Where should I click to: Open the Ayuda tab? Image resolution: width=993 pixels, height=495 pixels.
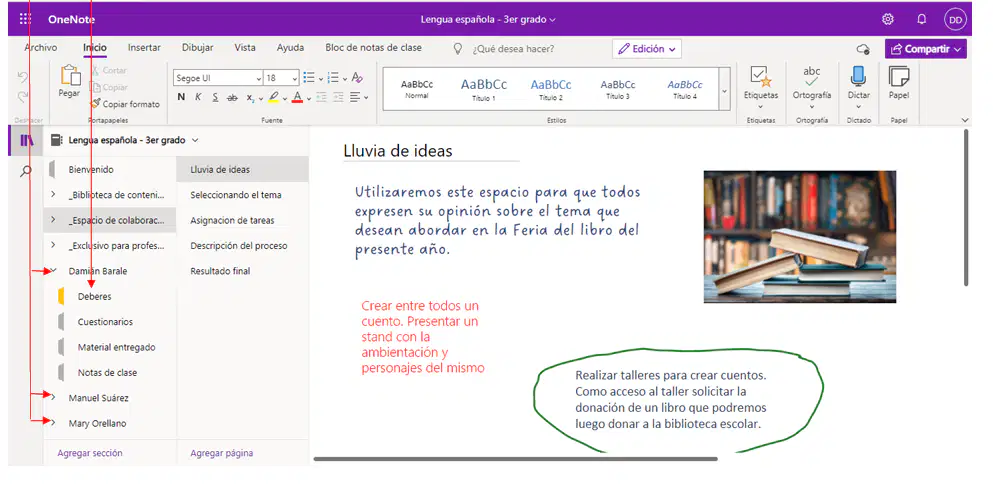[x=290, y=47]
